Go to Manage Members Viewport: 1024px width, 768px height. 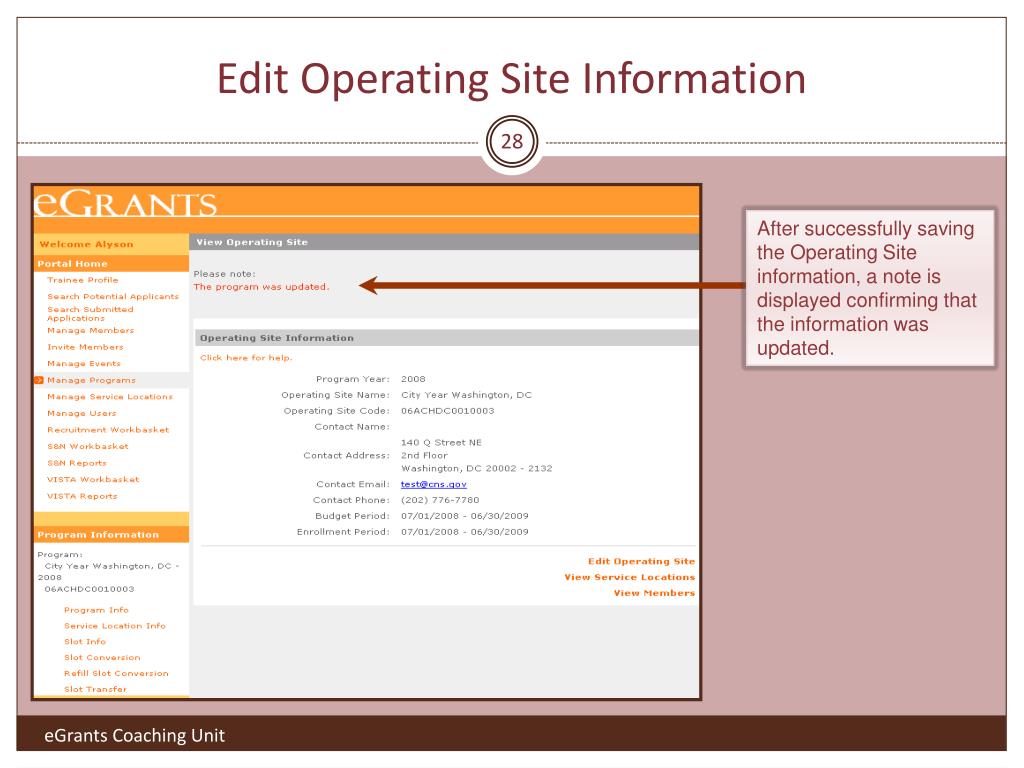tap(91, 330)
